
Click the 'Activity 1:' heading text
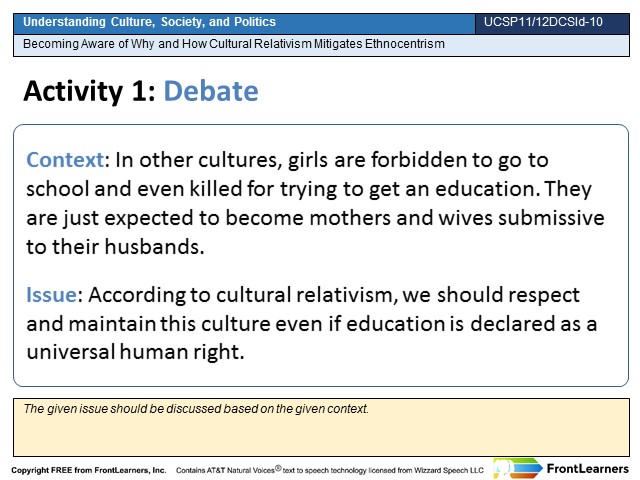point(89,91)
